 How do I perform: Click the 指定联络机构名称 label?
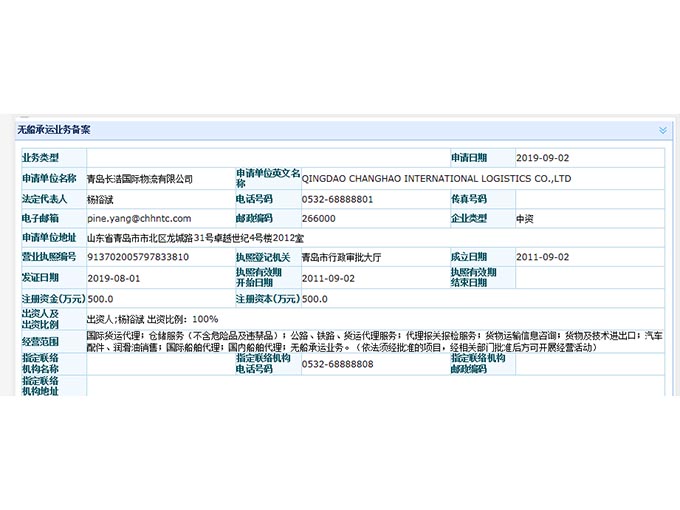tap(40, 363)
